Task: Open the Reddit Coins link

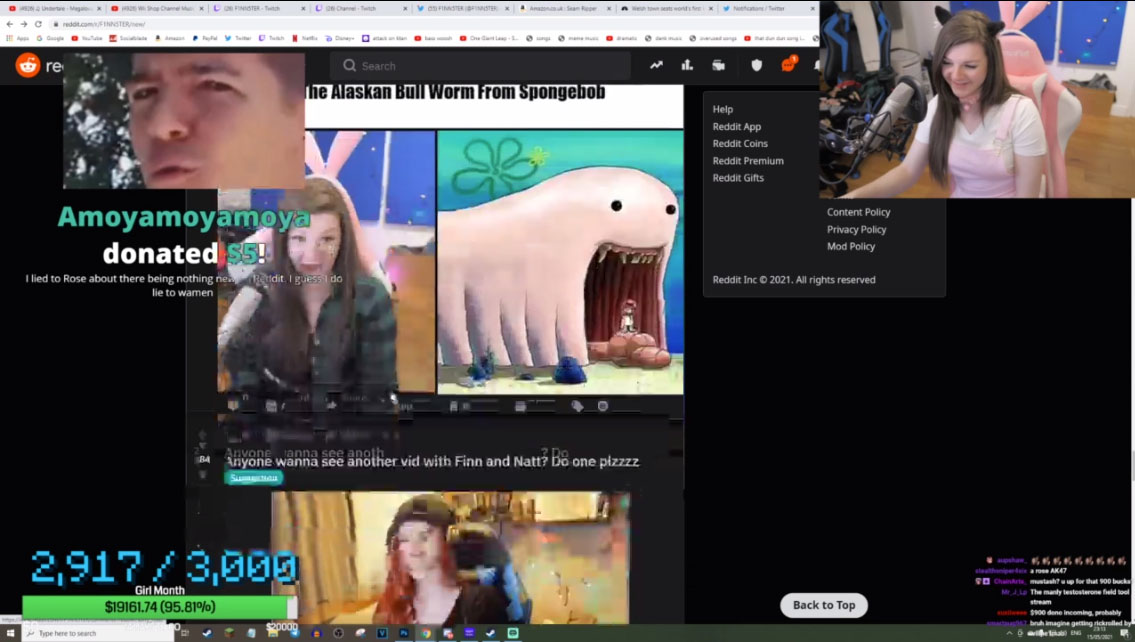Action: [x=740, y=143]
